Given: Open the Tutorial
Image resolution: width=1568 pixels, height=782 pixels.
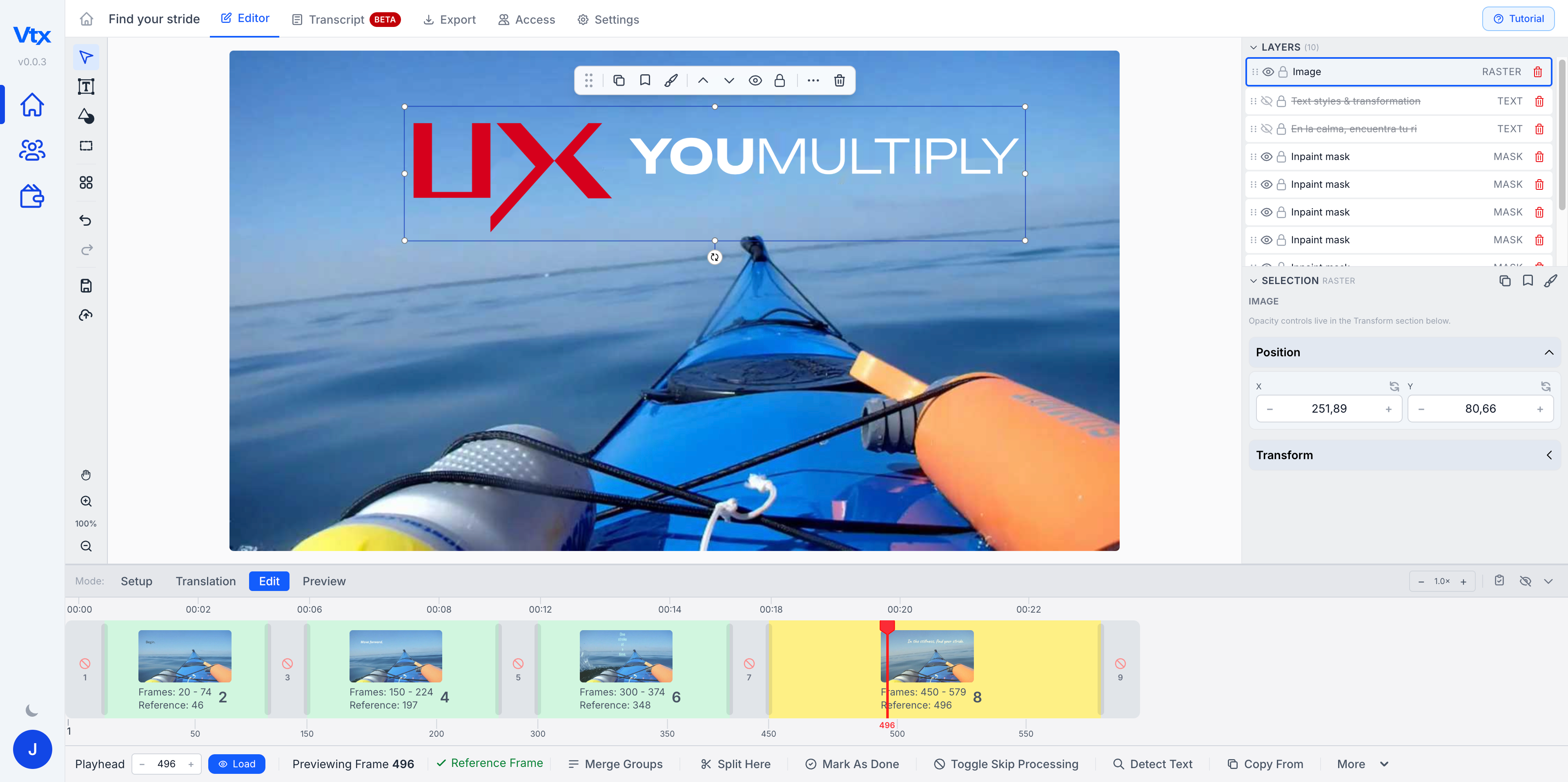Looking at the screenshot, I should point(1518,18).
